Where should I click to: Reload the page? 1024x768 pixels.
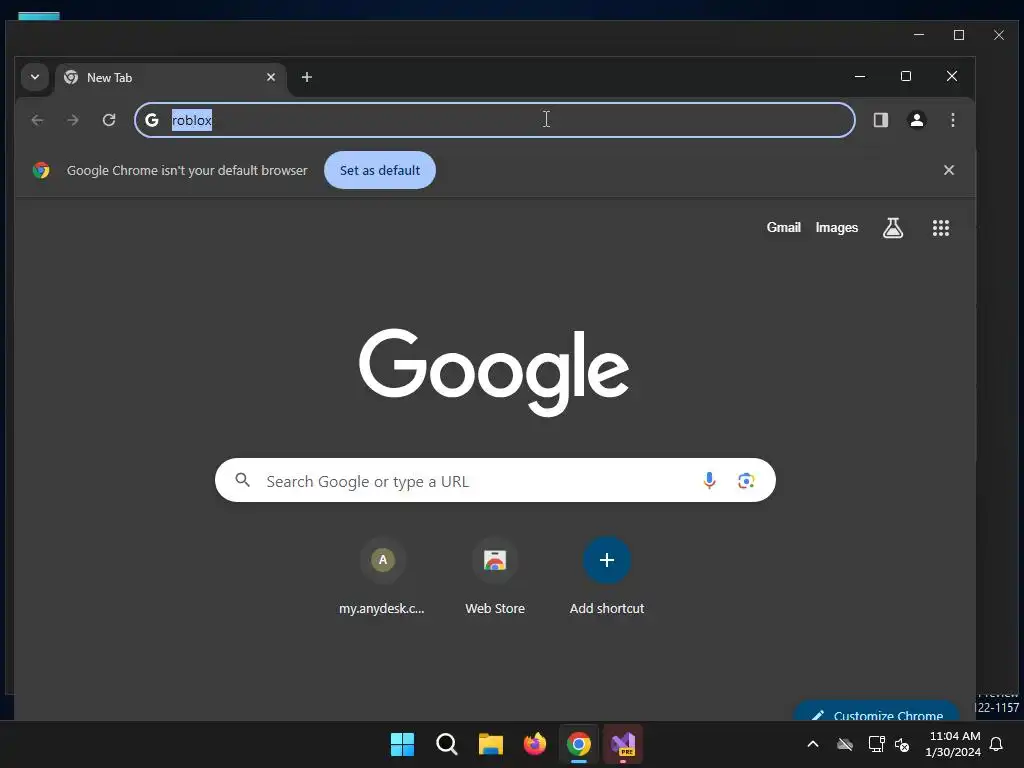pyautogui.click(x=109, y=120)
